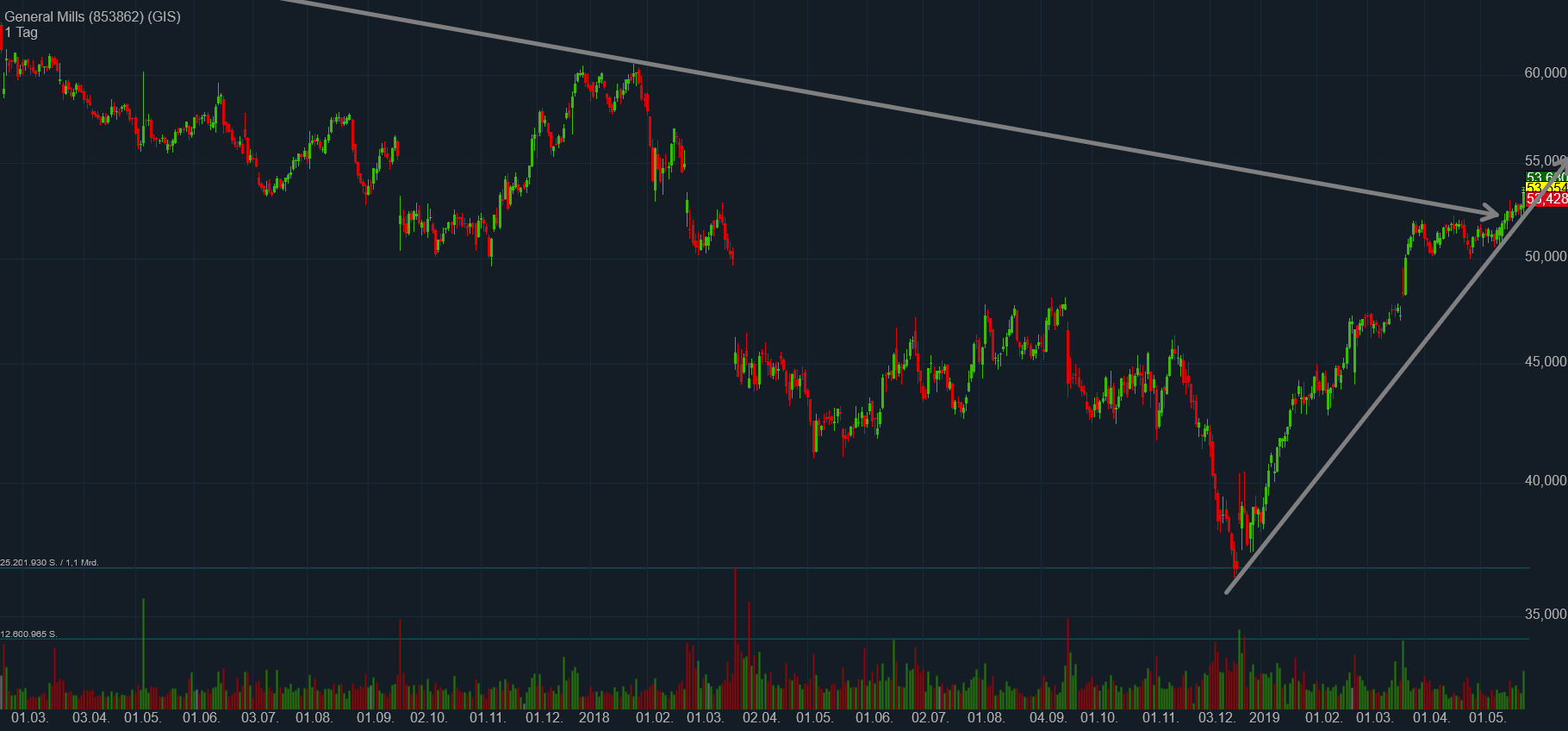Select the 2019 date axis label

pos(1264,718)
